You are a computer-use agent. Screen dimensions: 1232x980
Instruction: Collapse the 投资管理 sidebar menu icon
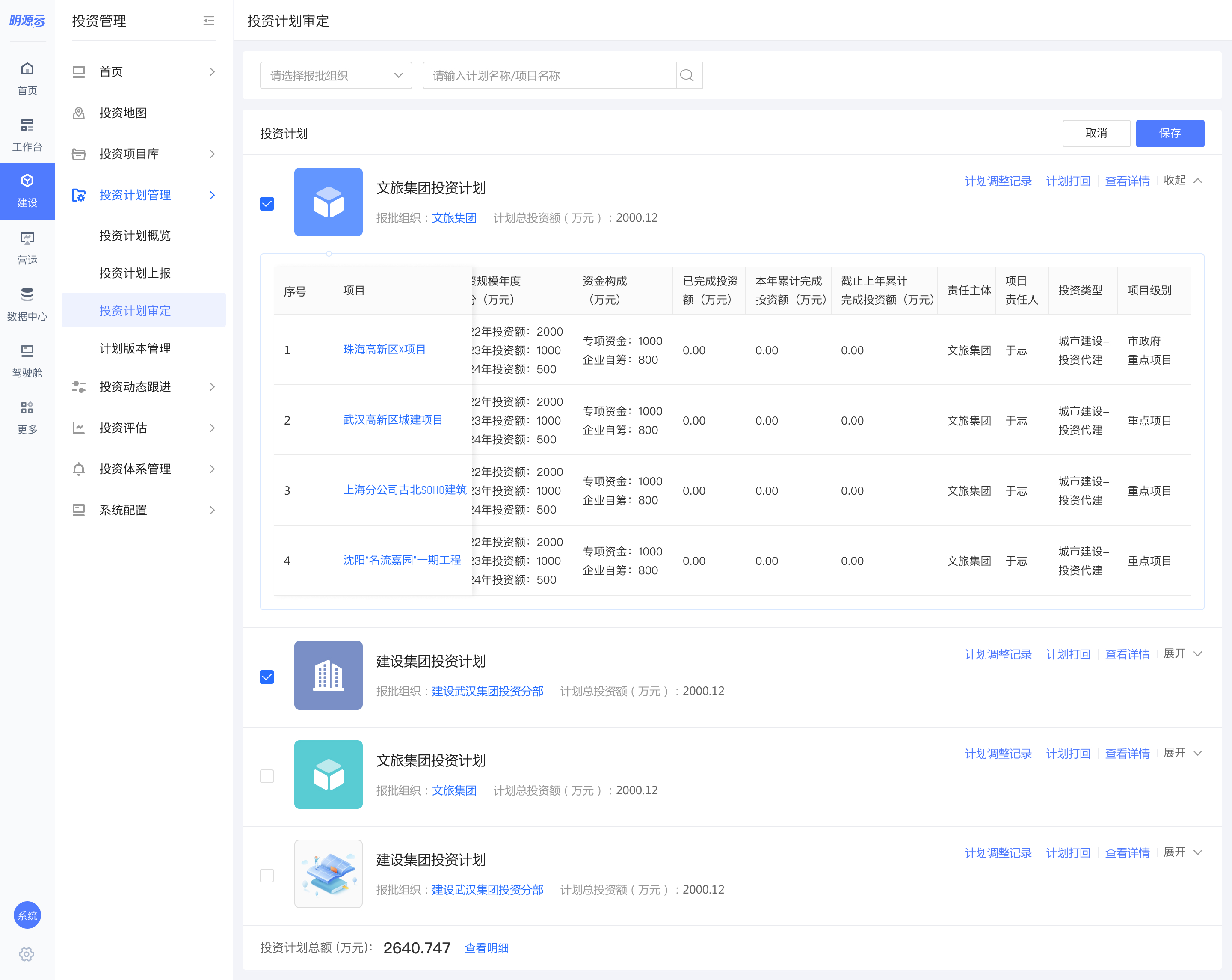(209, 21)
